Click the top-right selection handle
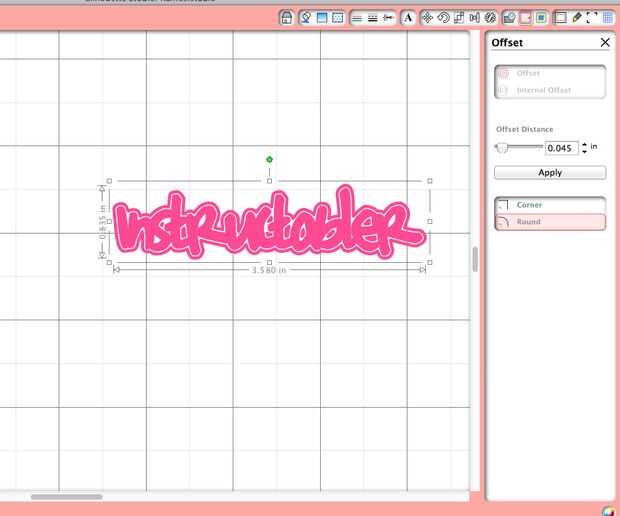 click(430, 181)
